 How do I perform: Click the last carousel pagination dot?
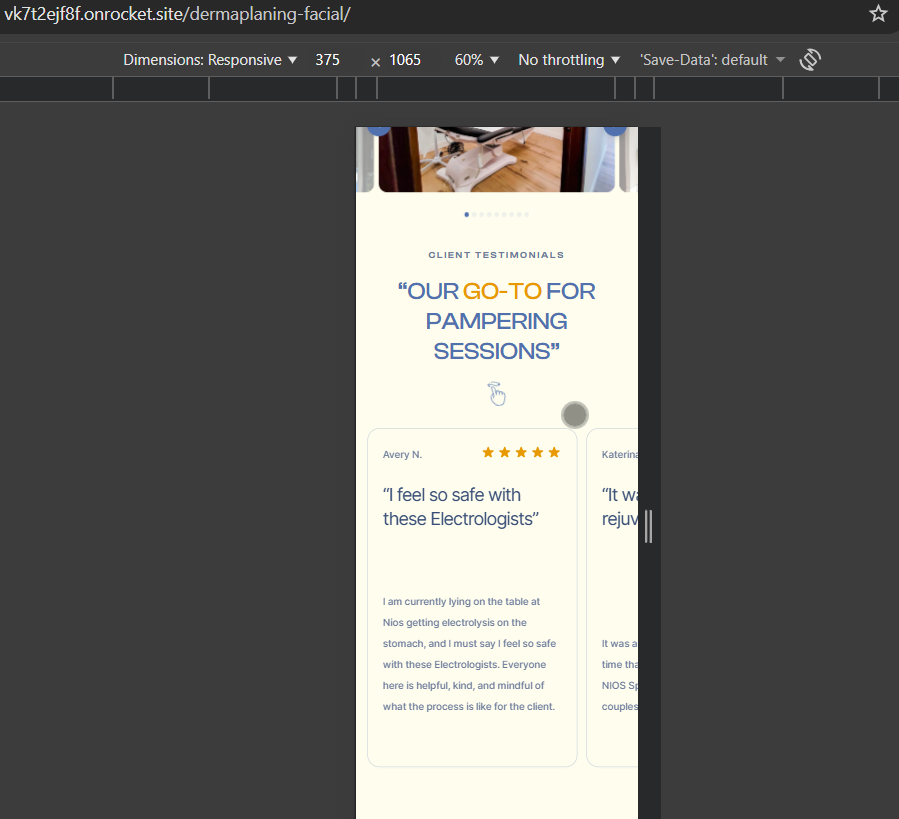tap(526, 214)
